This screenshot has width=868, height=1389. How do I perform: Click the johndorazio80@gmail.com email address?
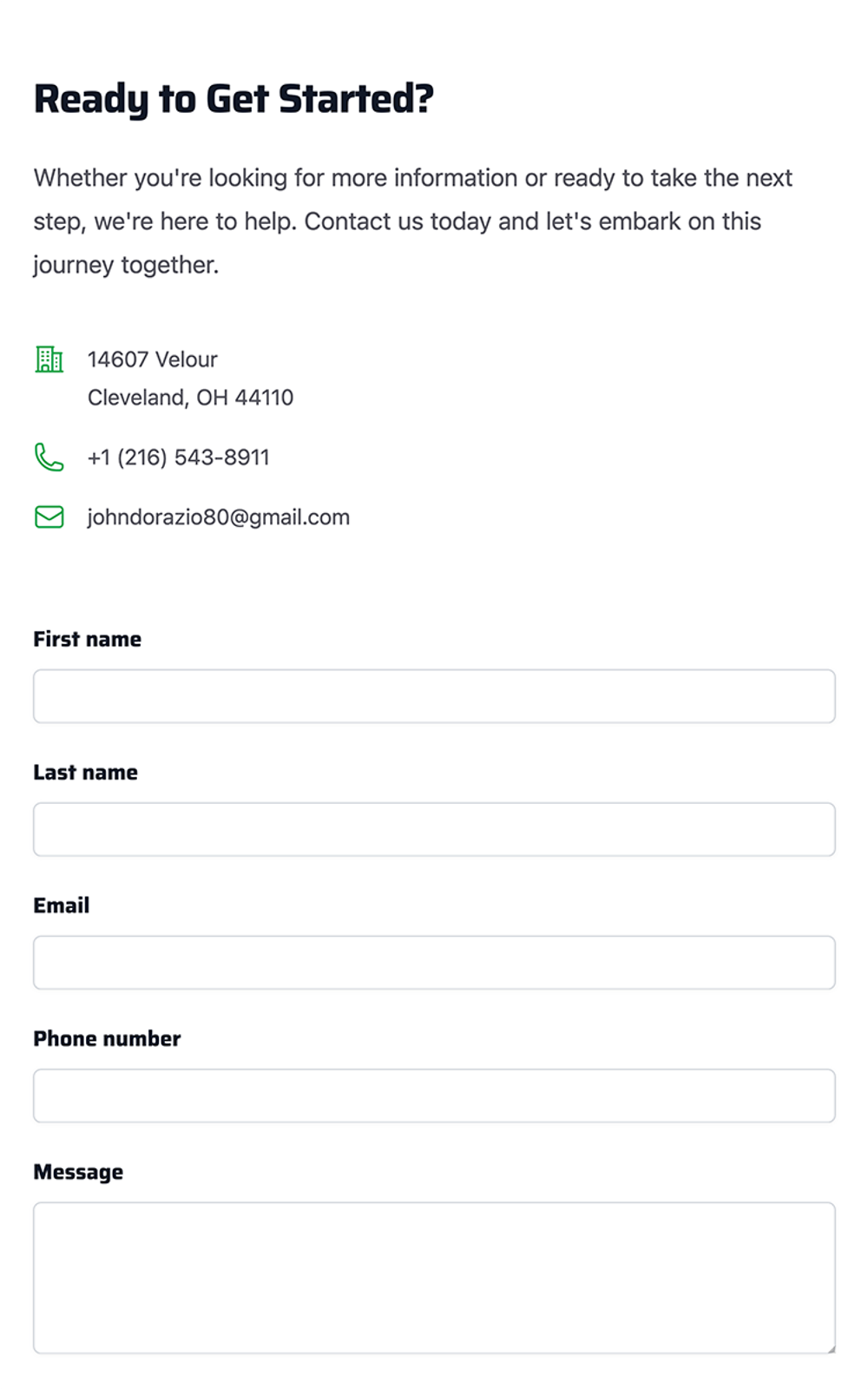tap(219, 517)
